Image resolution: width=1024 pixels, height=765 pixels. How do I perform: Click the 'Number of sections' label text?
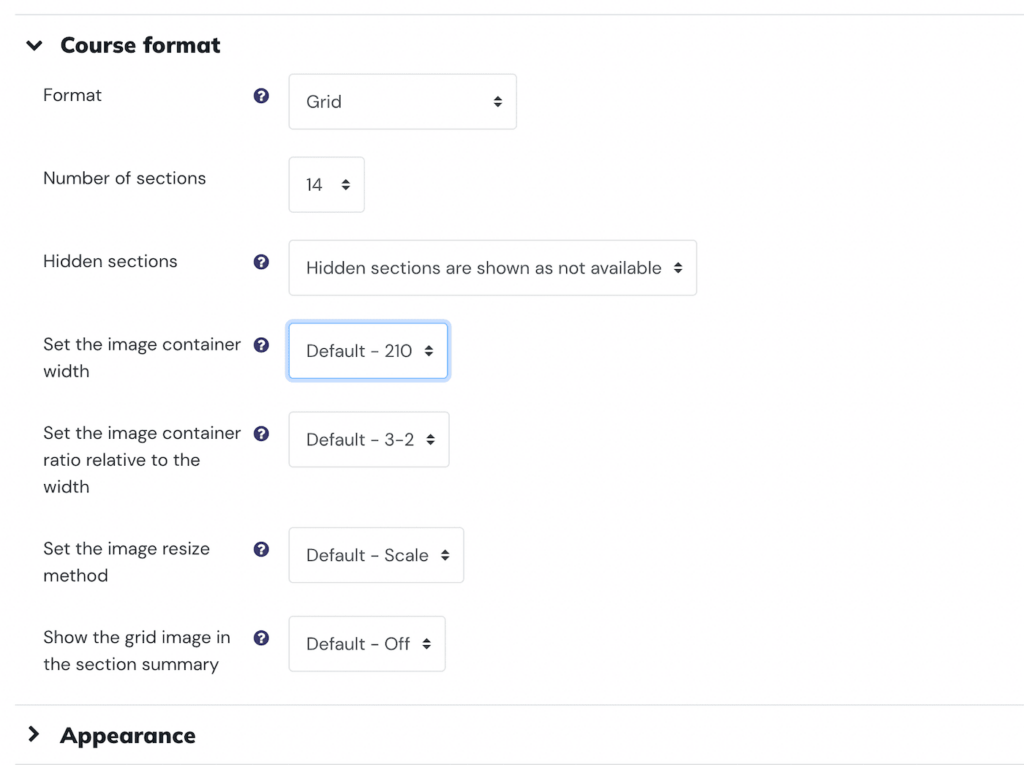(x=124, y=178)
